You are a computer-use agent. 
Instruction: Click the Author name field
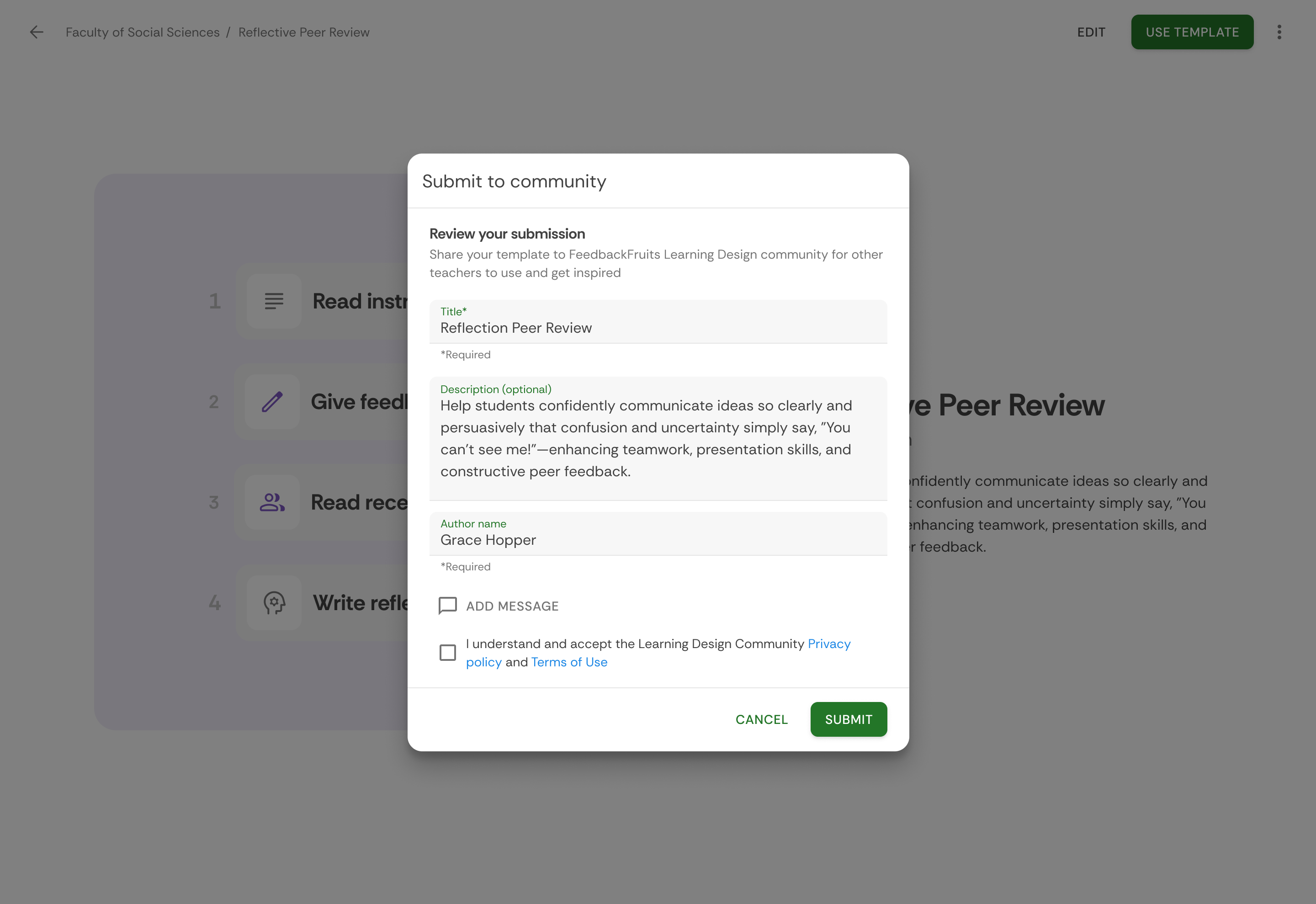[x=657, y=540]
